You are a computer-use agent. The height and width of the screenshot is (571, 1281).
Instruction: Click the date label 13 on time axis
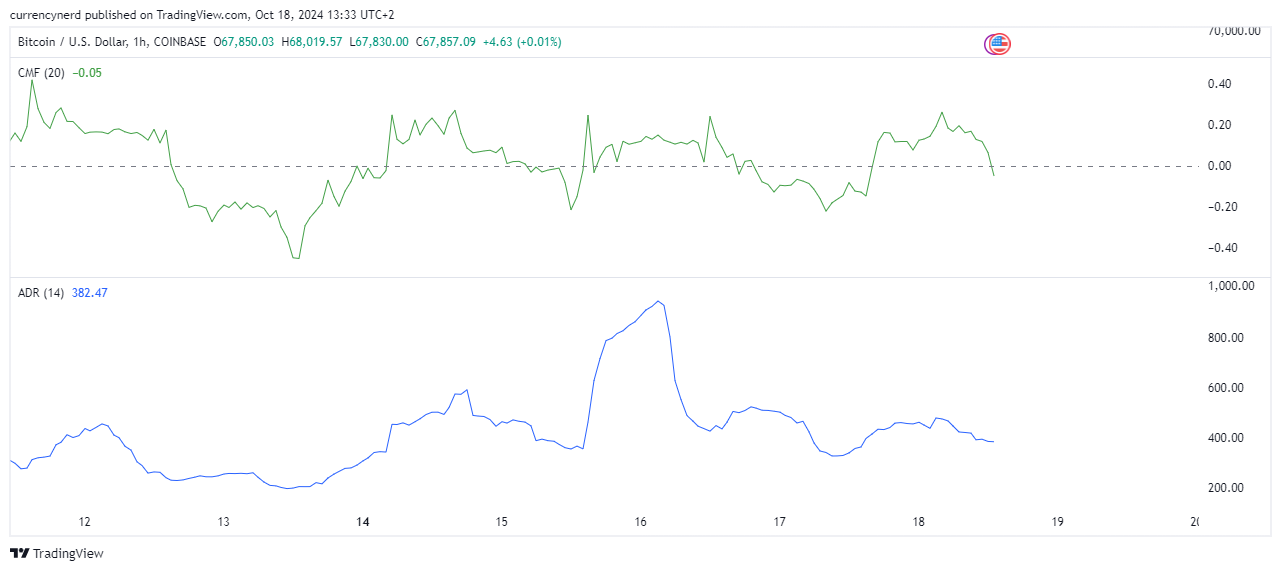coord(223,522)
